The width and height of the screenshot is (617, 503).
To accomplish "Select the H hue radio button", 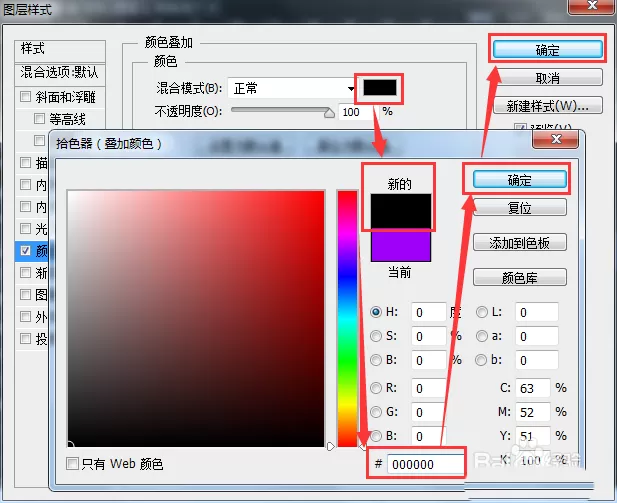I will (x=376, y=312).
